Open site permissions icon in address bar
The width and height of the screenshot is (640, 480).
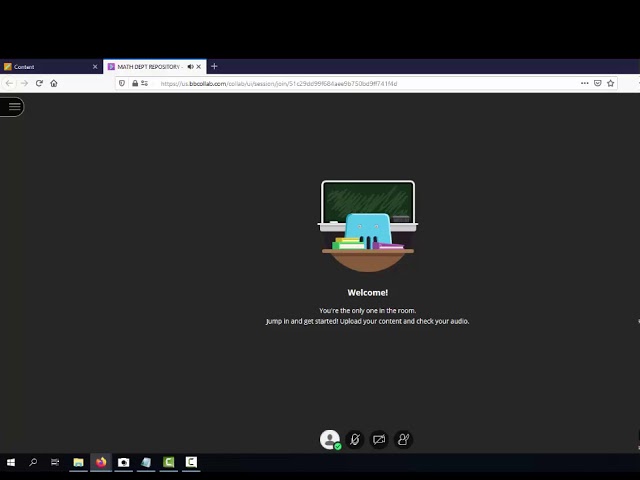(144, 83)
